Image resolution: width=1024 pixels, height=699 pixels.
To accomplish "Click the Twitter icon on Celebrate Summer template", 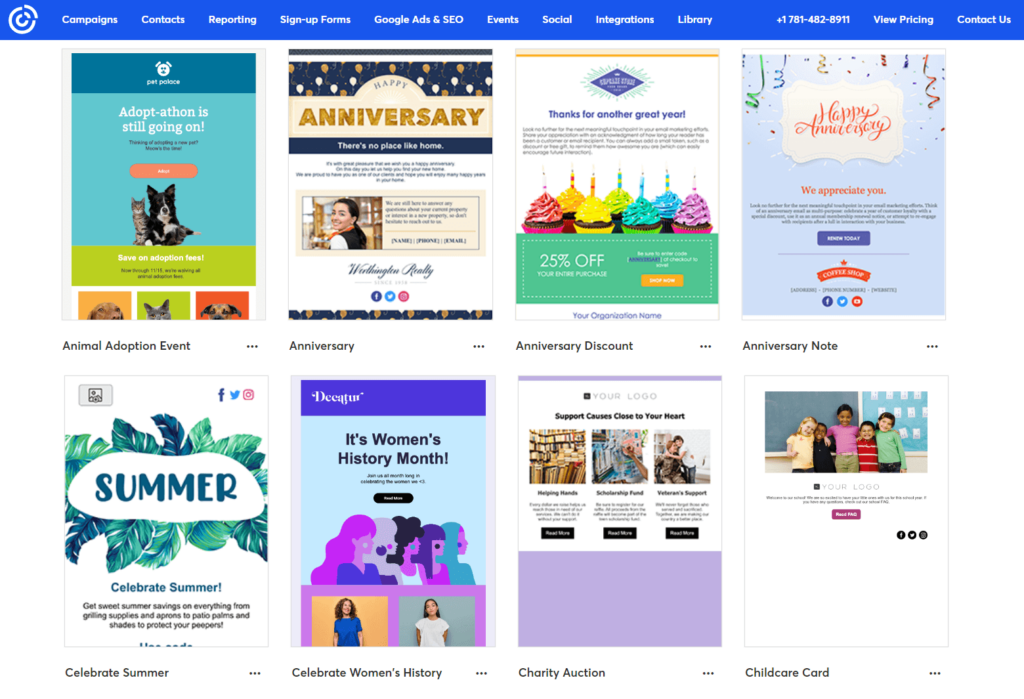I will pos(234,394).
